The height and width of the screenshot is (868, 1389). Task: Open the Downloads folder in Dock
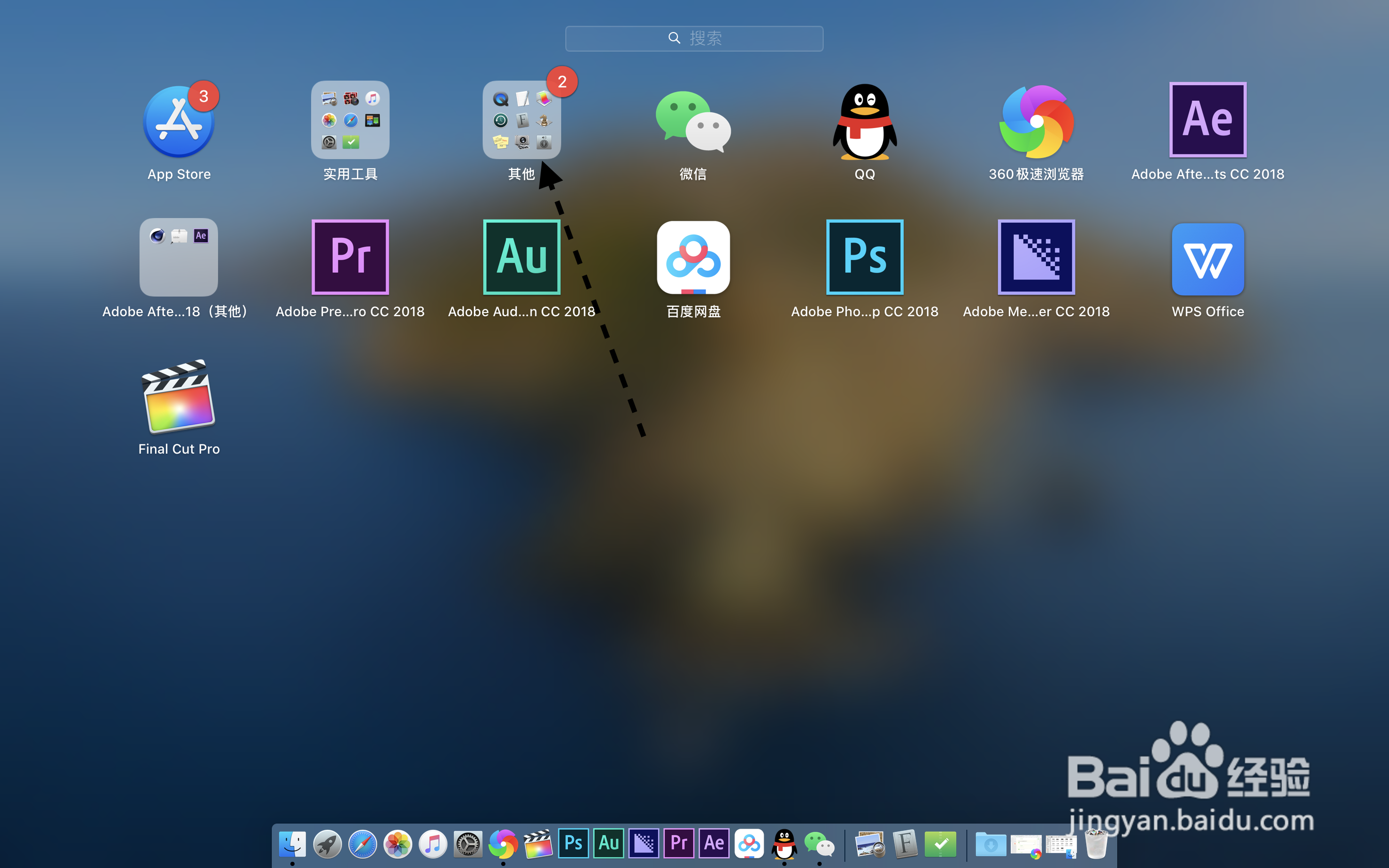(991, 844)
